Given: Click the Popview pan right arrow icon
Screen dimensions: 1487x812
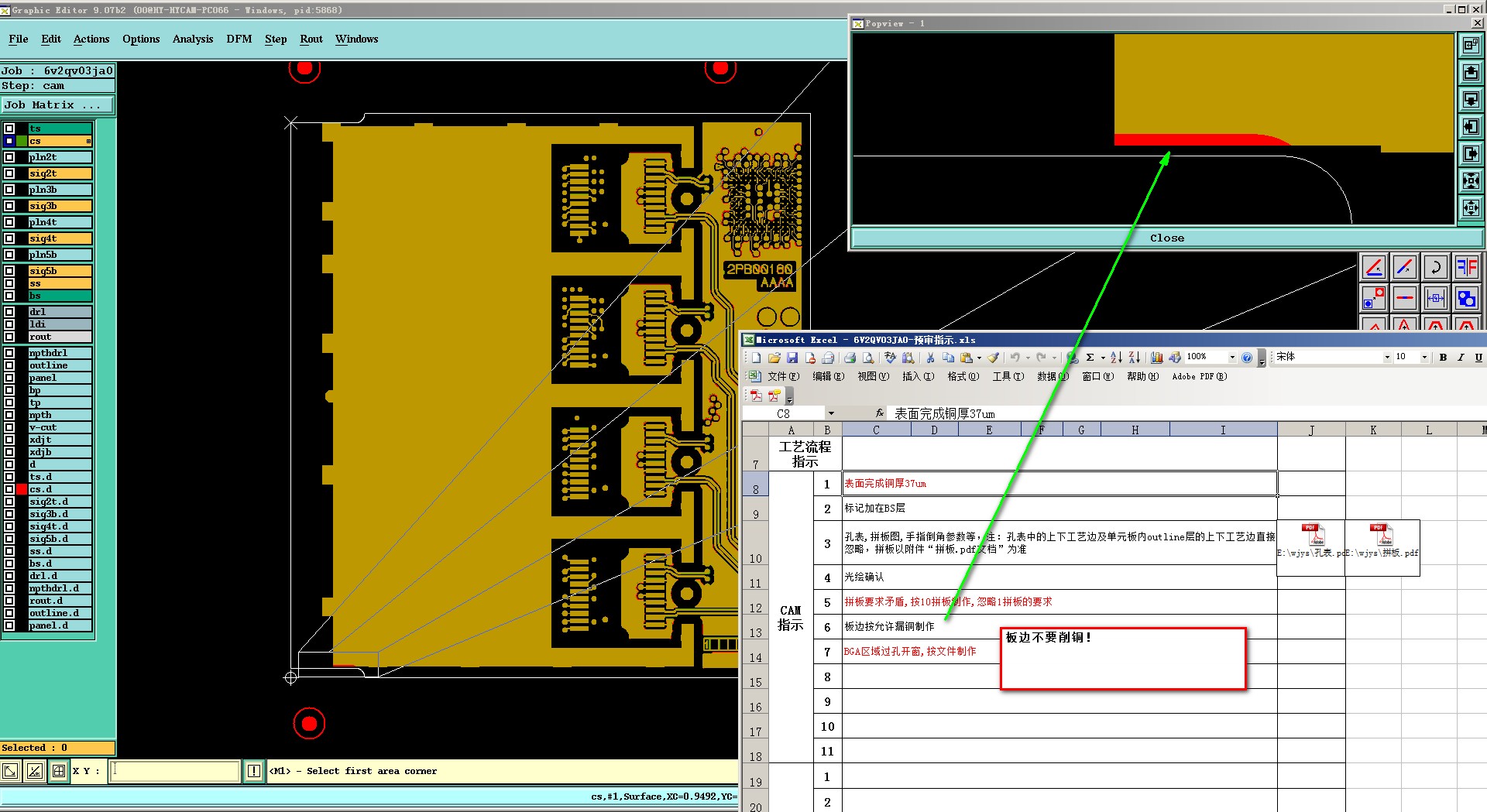Looking at the screenshot, I should [1471, 154].
